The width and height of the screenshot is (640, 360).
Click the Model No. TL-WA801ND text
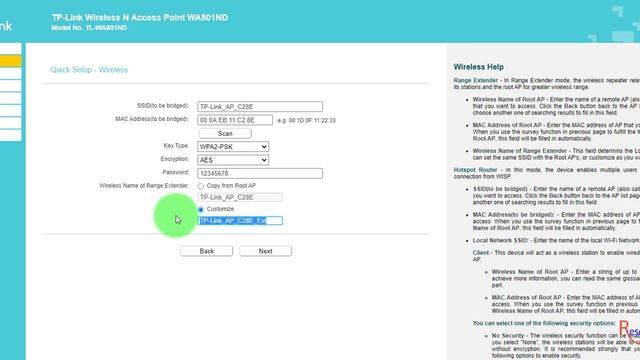[89, 28]
